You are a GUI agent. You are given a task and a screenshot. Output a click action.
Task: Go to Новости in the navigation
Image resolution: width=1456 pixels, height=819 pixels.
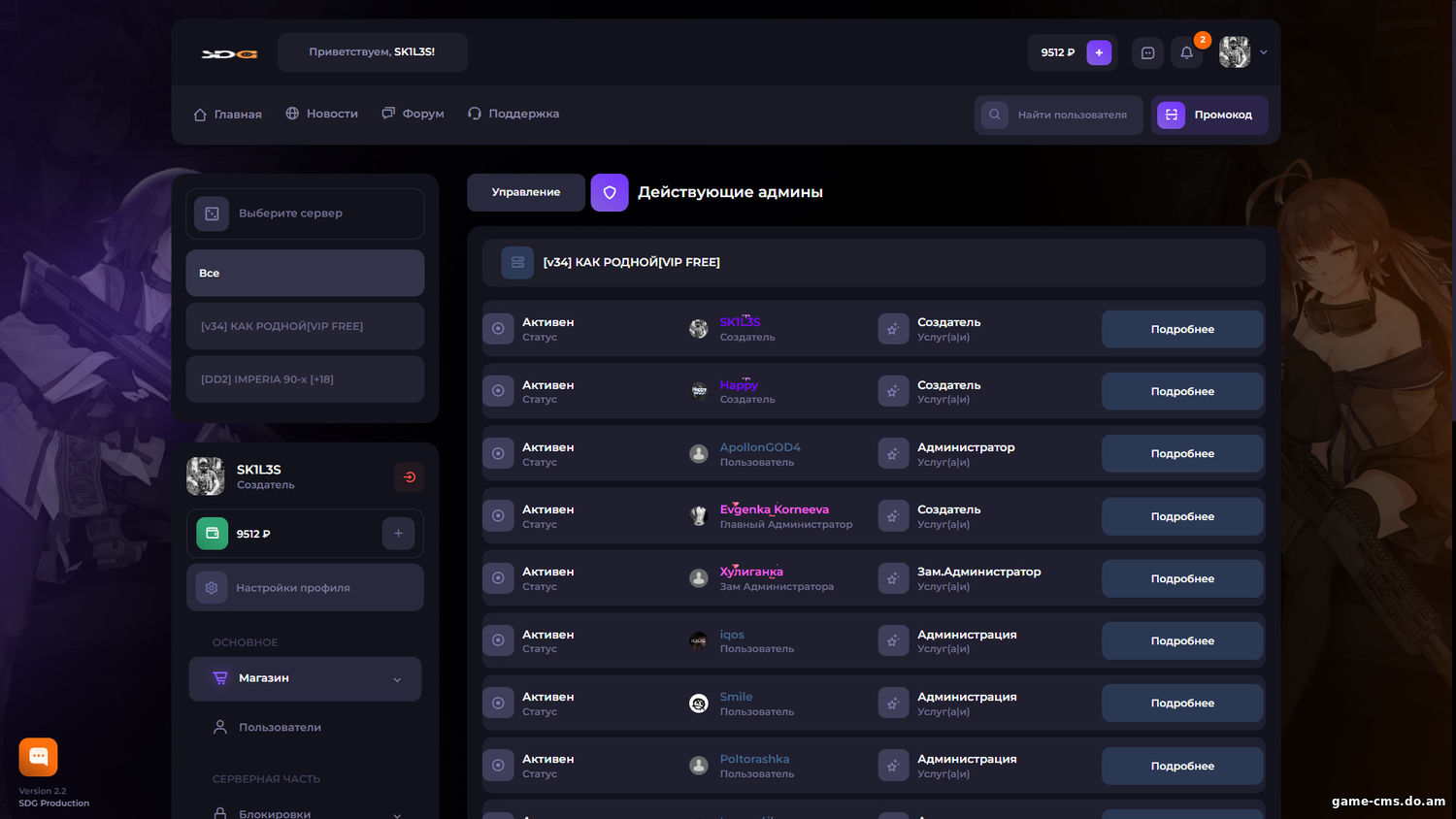click(x=321, y=114)
